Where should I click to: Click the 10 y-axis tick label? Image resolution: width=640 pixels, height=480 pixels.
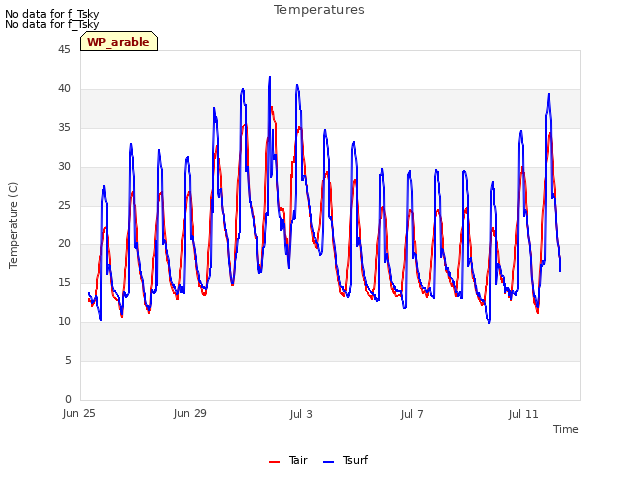(64, 322)
